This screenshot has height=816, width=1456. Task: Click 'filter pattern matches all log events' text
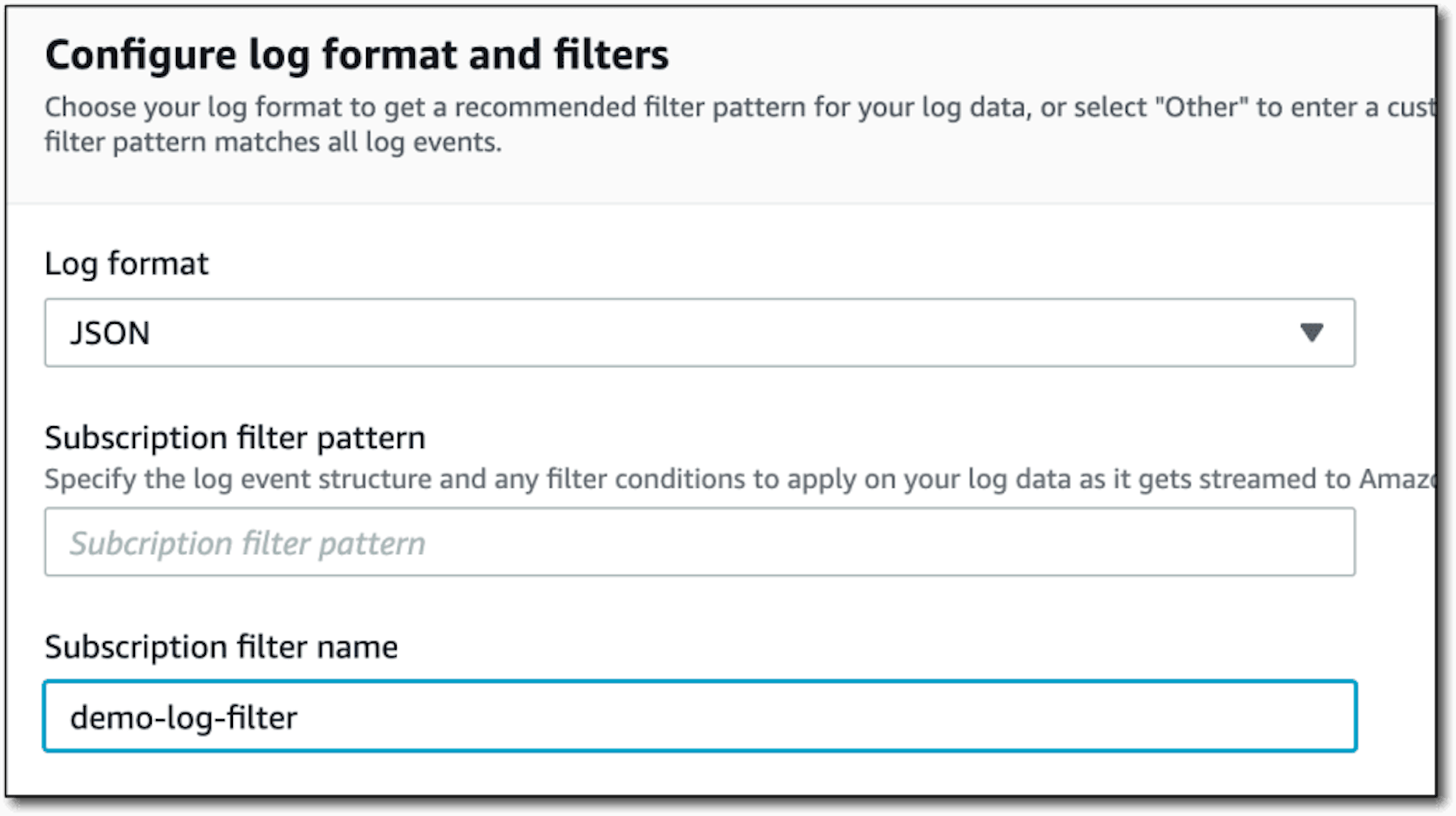(x=273, y=143)
